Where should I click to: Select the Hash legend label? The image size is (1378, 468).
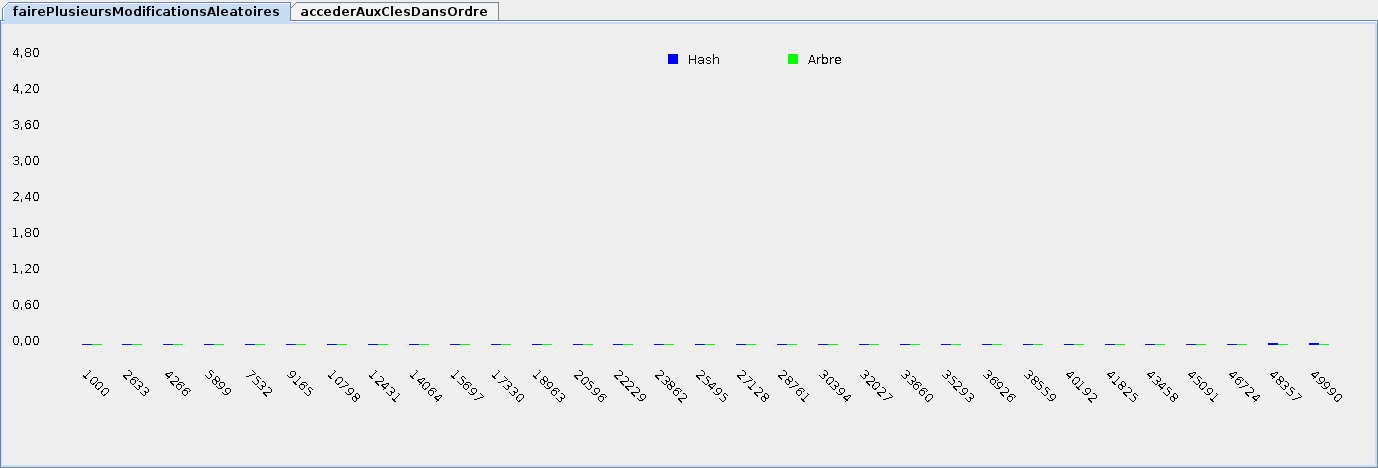point(704,59)
